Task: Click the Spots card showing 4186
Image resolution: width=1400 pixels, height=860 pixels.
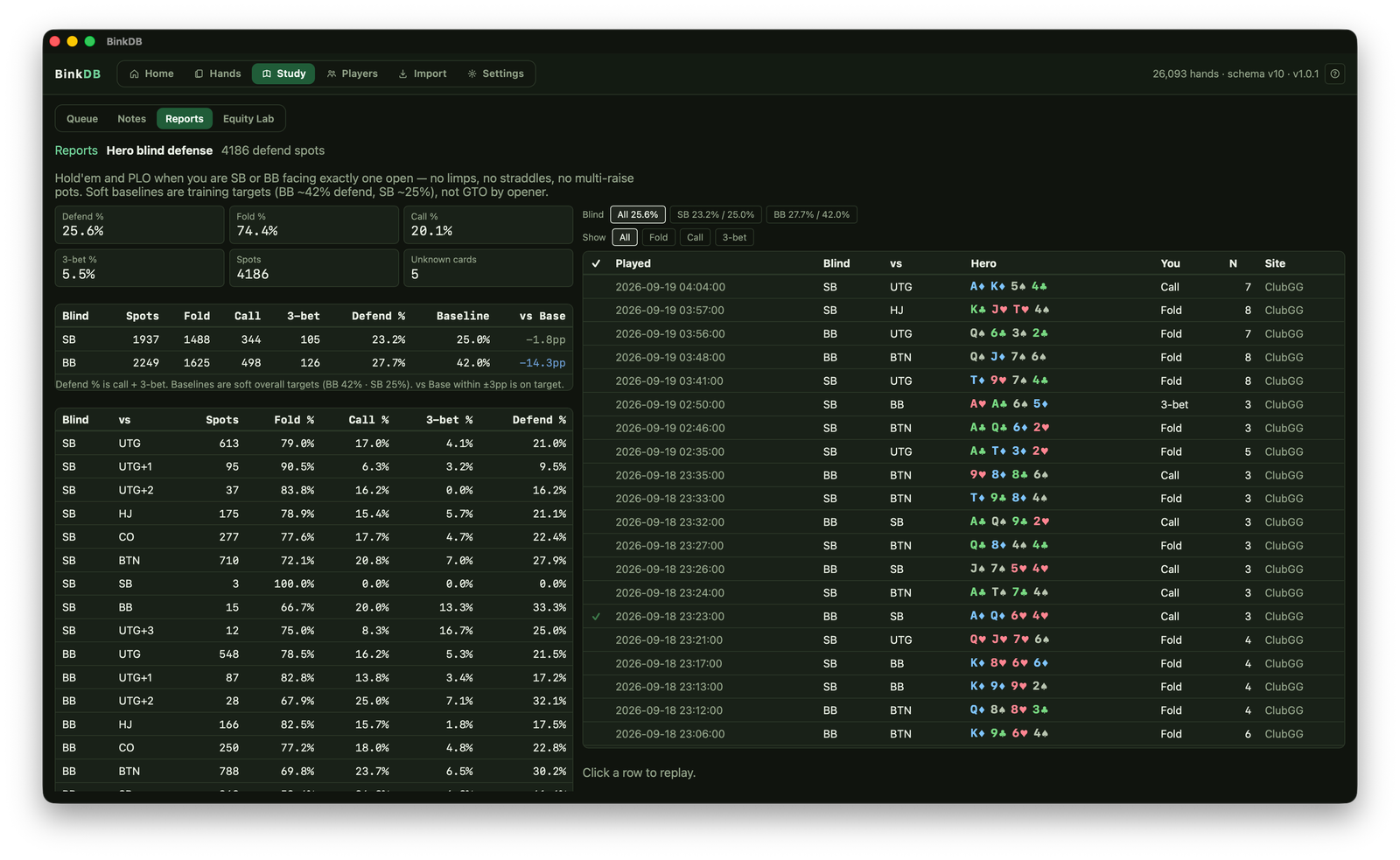Action: (x=314, y=268)
